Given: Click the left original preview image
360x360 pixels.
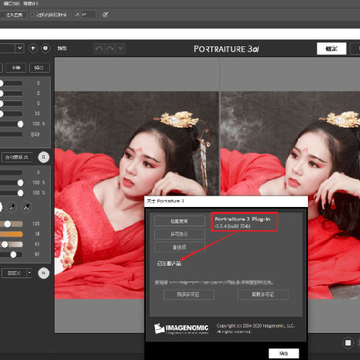Looking at the screenshot, I should [137, 195].
